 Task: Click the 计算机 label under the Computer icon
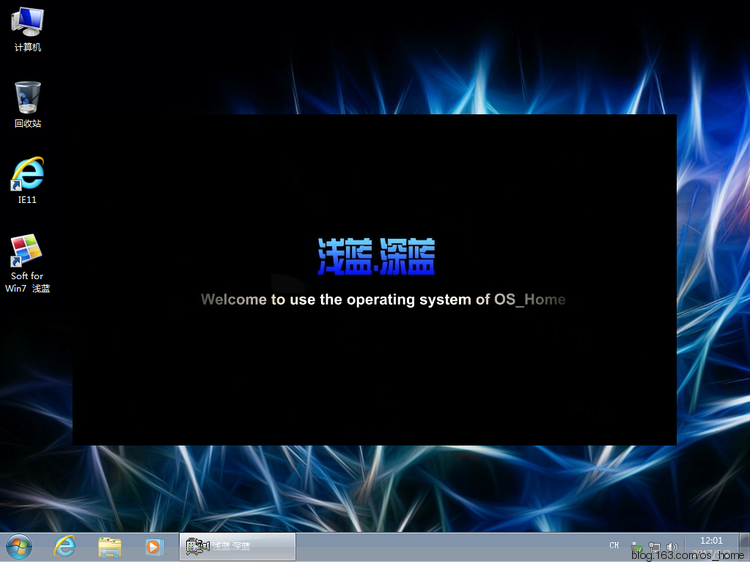27,47
